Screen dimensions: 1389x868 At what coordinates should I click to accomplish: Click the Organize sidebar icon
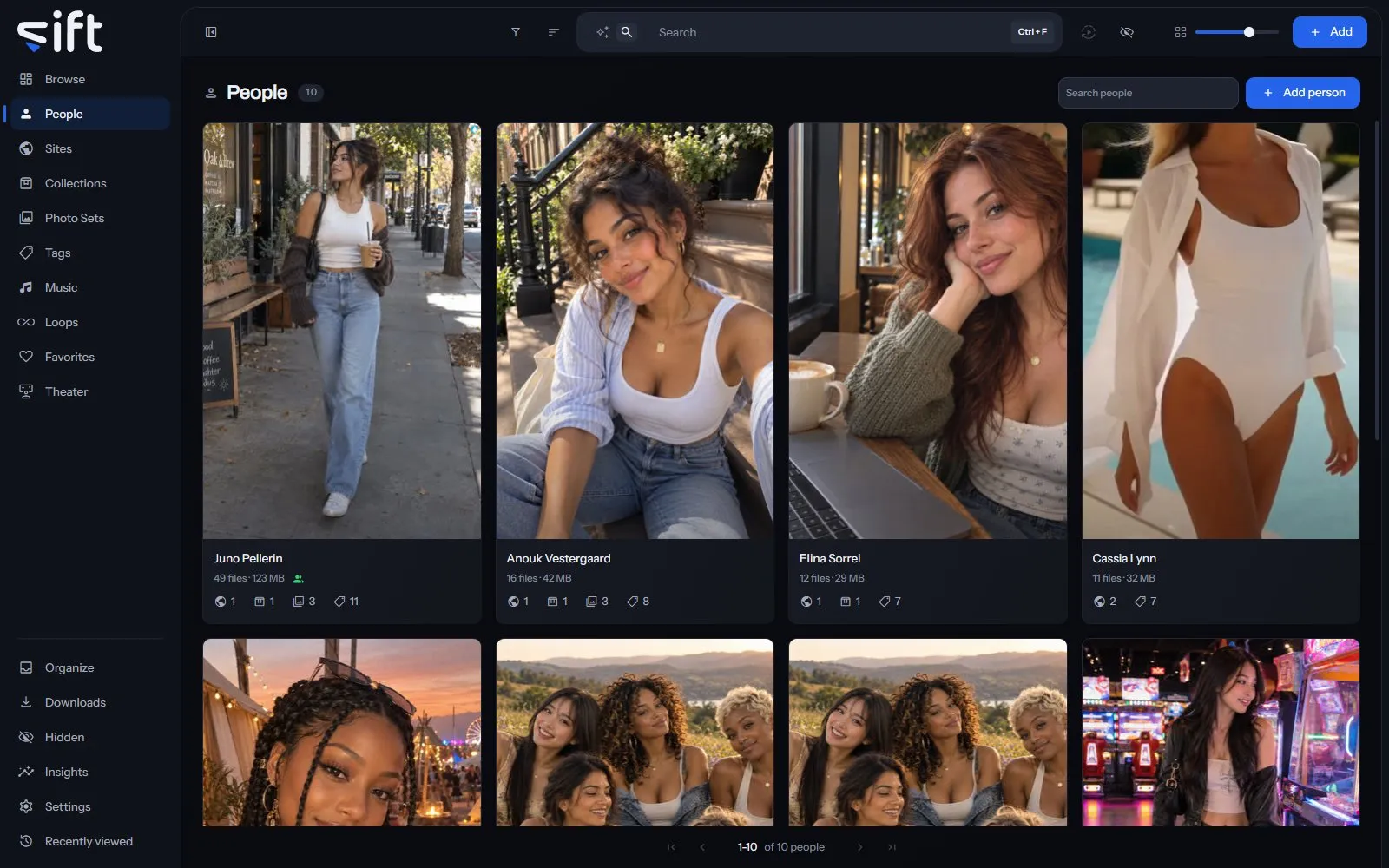coord(26,667)
